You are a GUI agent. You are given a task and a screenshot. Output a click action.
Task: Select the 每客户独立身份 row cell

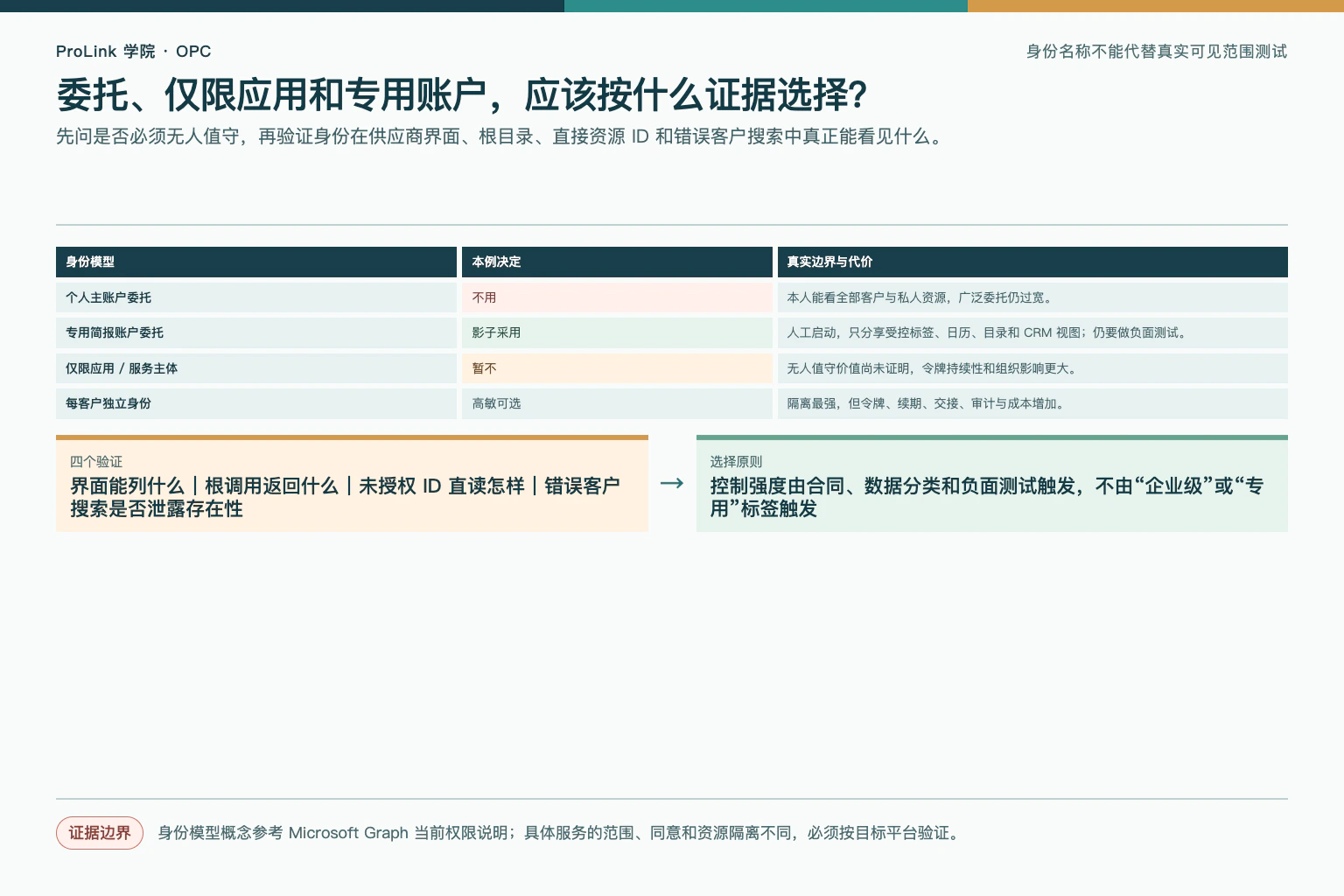256,403
